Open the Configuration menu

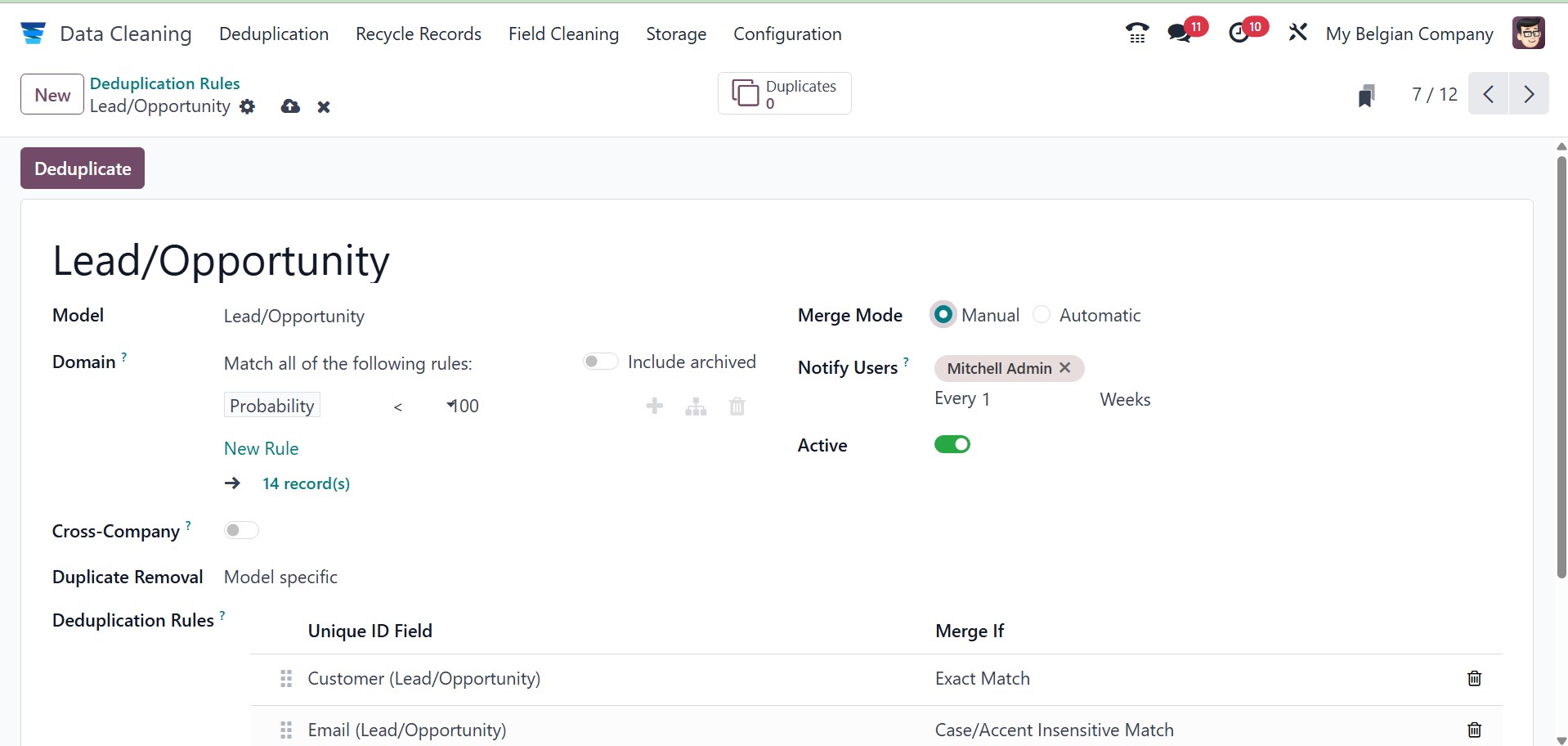(x=787, y=34)
